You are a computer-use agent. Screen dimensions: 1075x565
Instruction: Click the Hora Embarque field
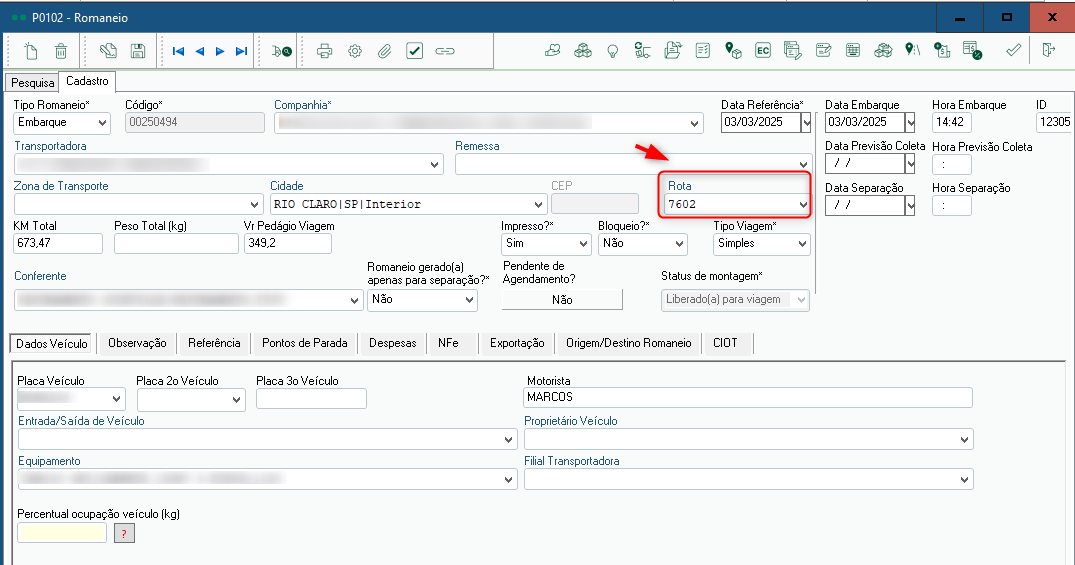point(951,123)
